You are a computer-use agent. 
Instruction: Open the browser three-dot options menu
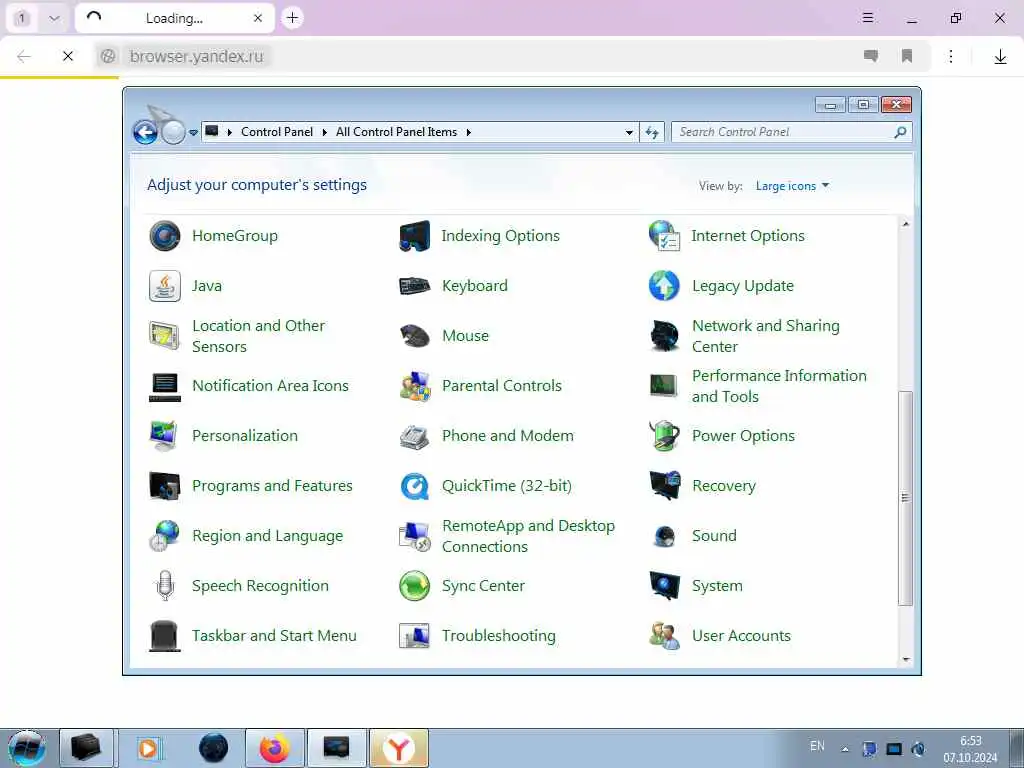[x=951, y=56]
